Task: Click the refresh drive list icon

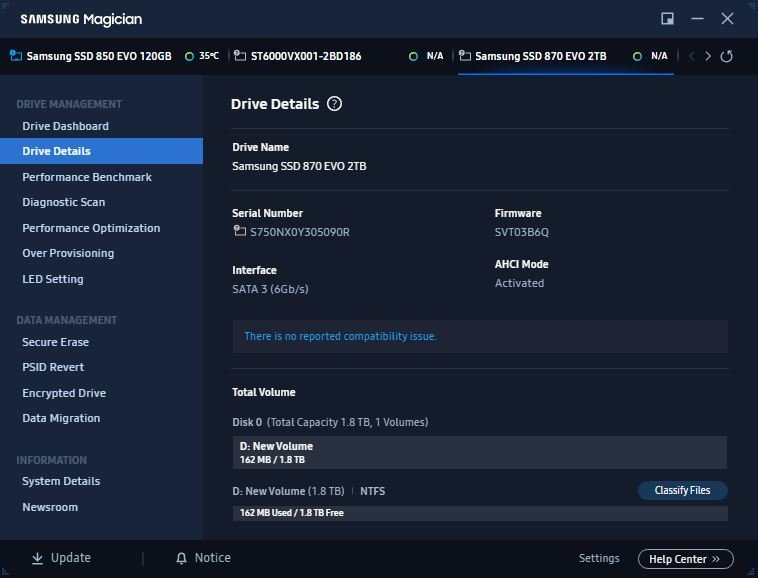Action: tap(726, 56)
